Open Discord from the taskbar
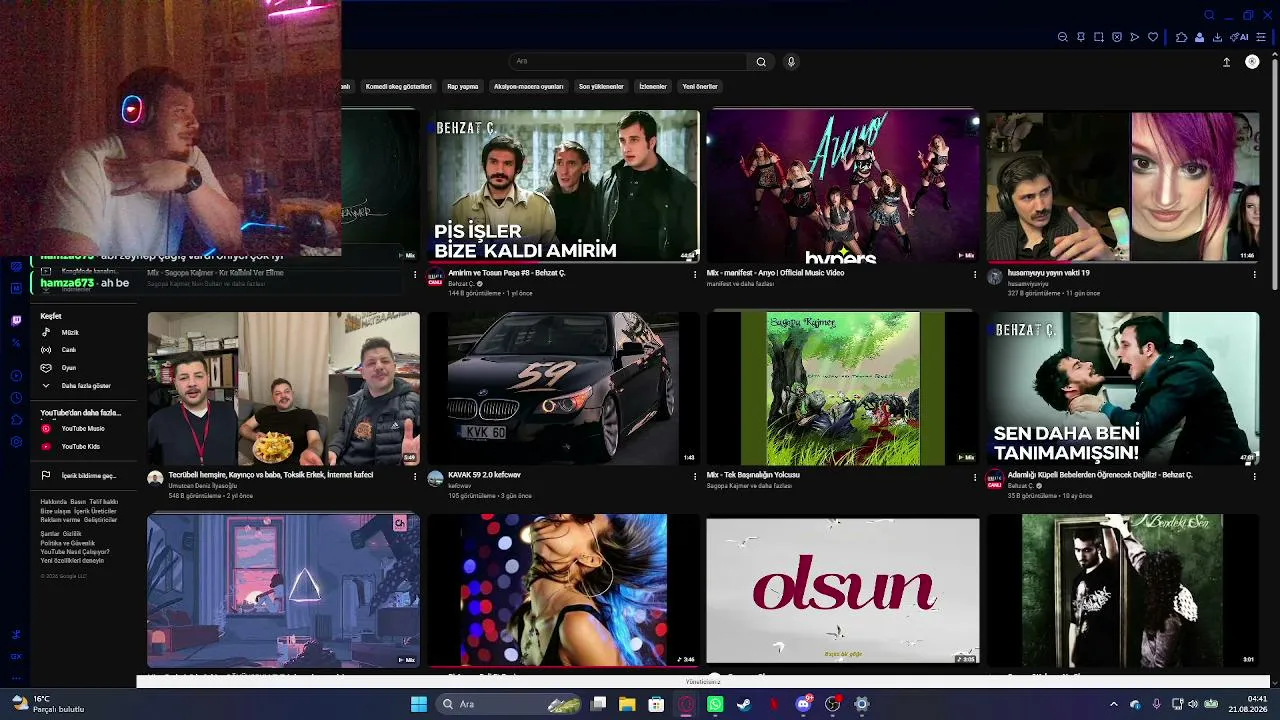The width and height of the screenshot is (1280, 720). 803,704
